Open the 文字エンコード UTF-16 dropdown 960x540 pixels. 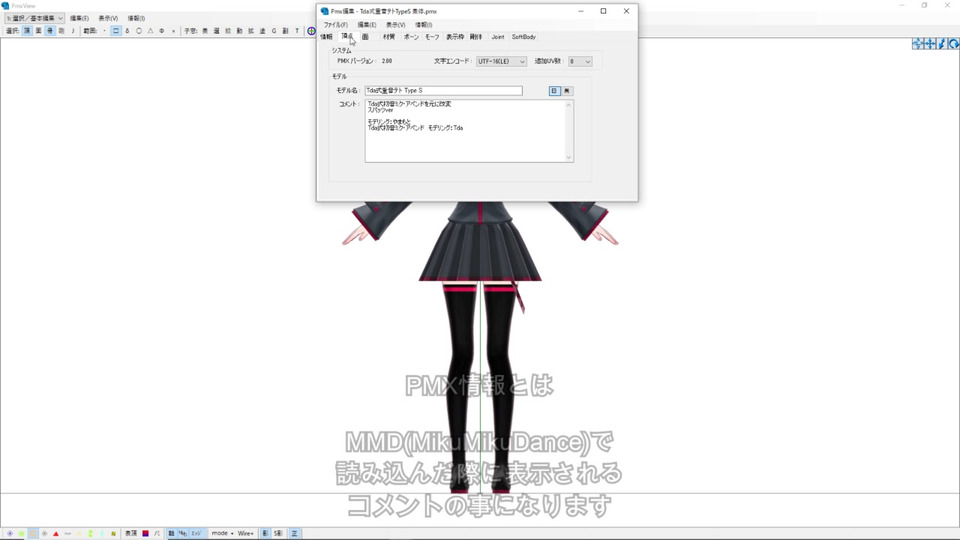tap(501, 61)
